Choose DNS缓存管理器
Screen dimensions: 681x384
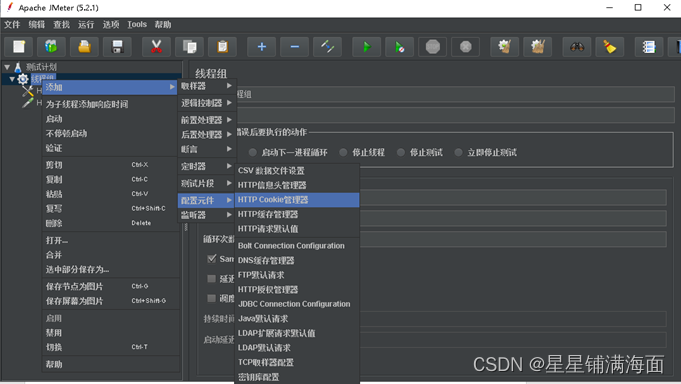click(297, 261)
